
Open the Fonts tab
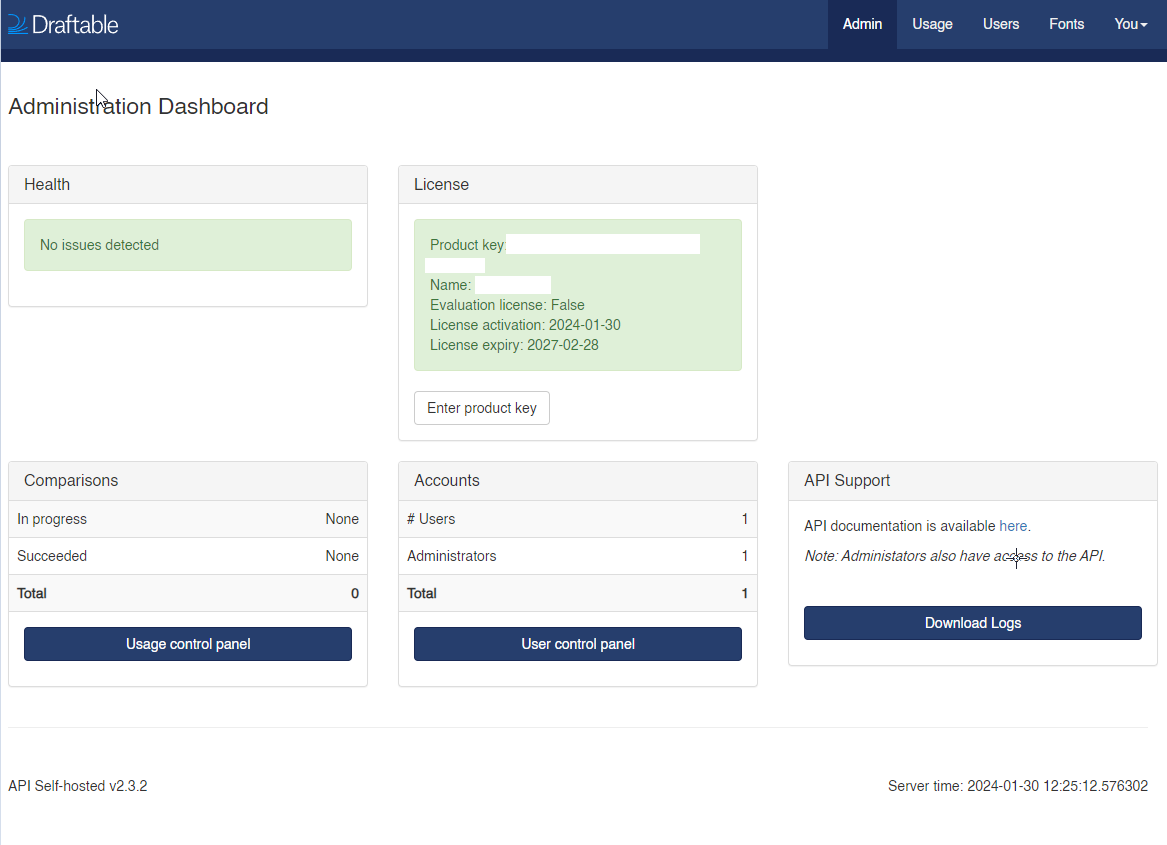(x=1066, y=25)
